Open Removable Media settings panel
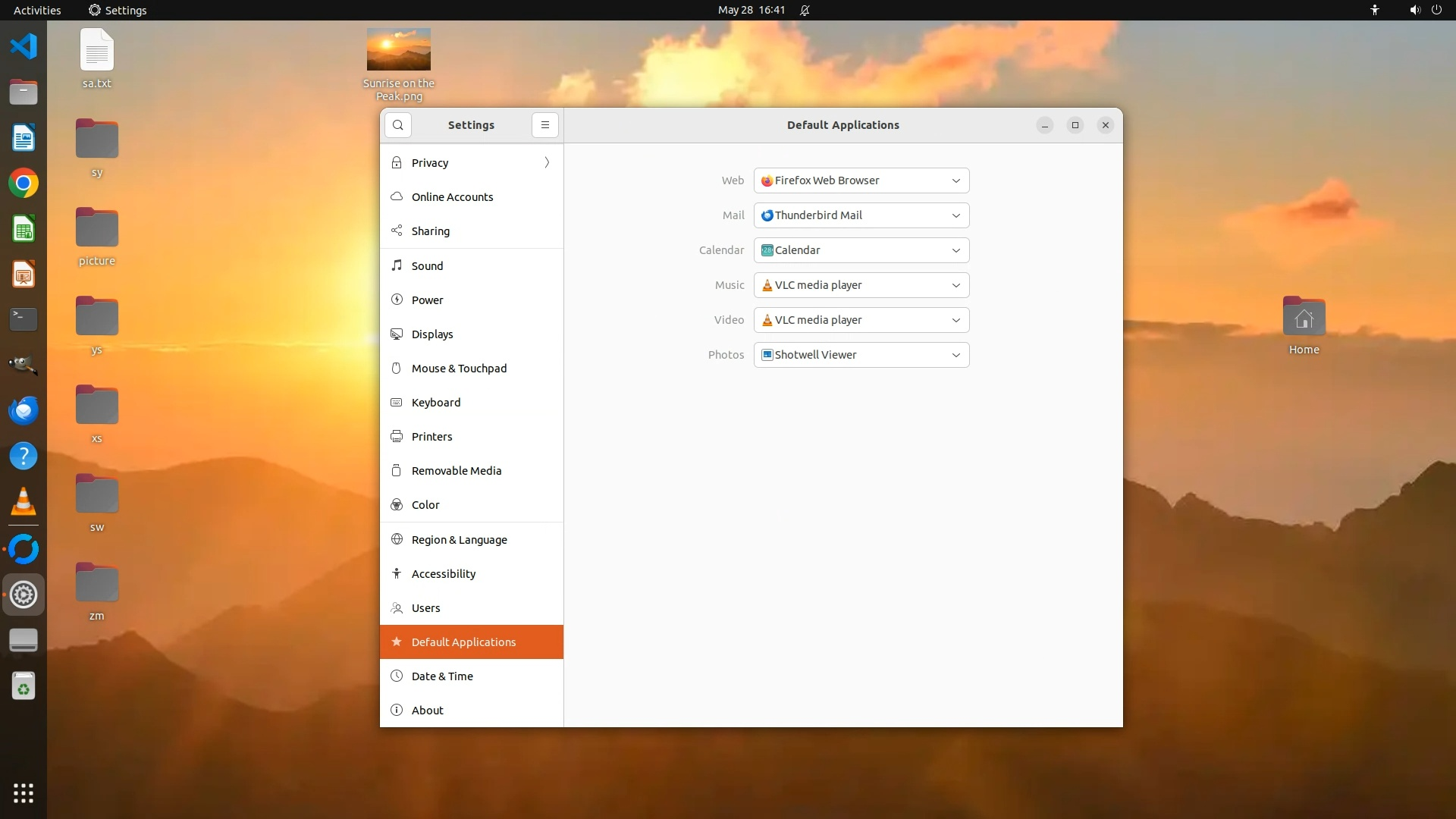Viewport: 1456px width, 819px height. (457, 471)
